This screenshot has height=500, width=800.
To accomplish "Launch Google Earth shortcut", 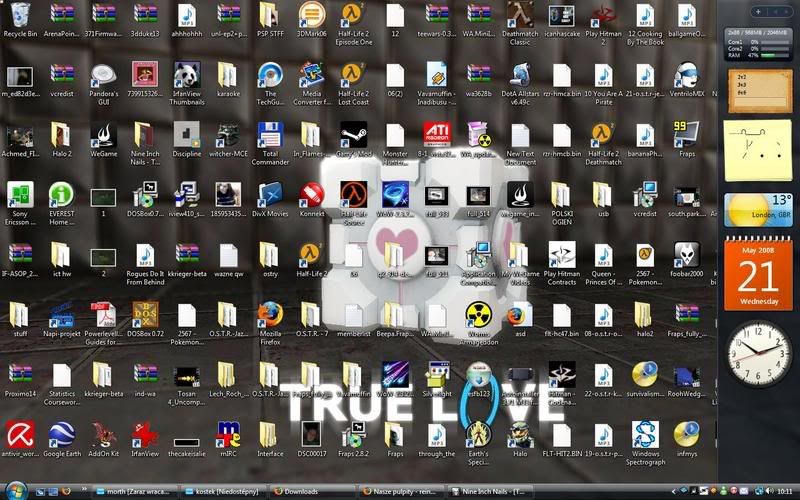I will [62, 434].
